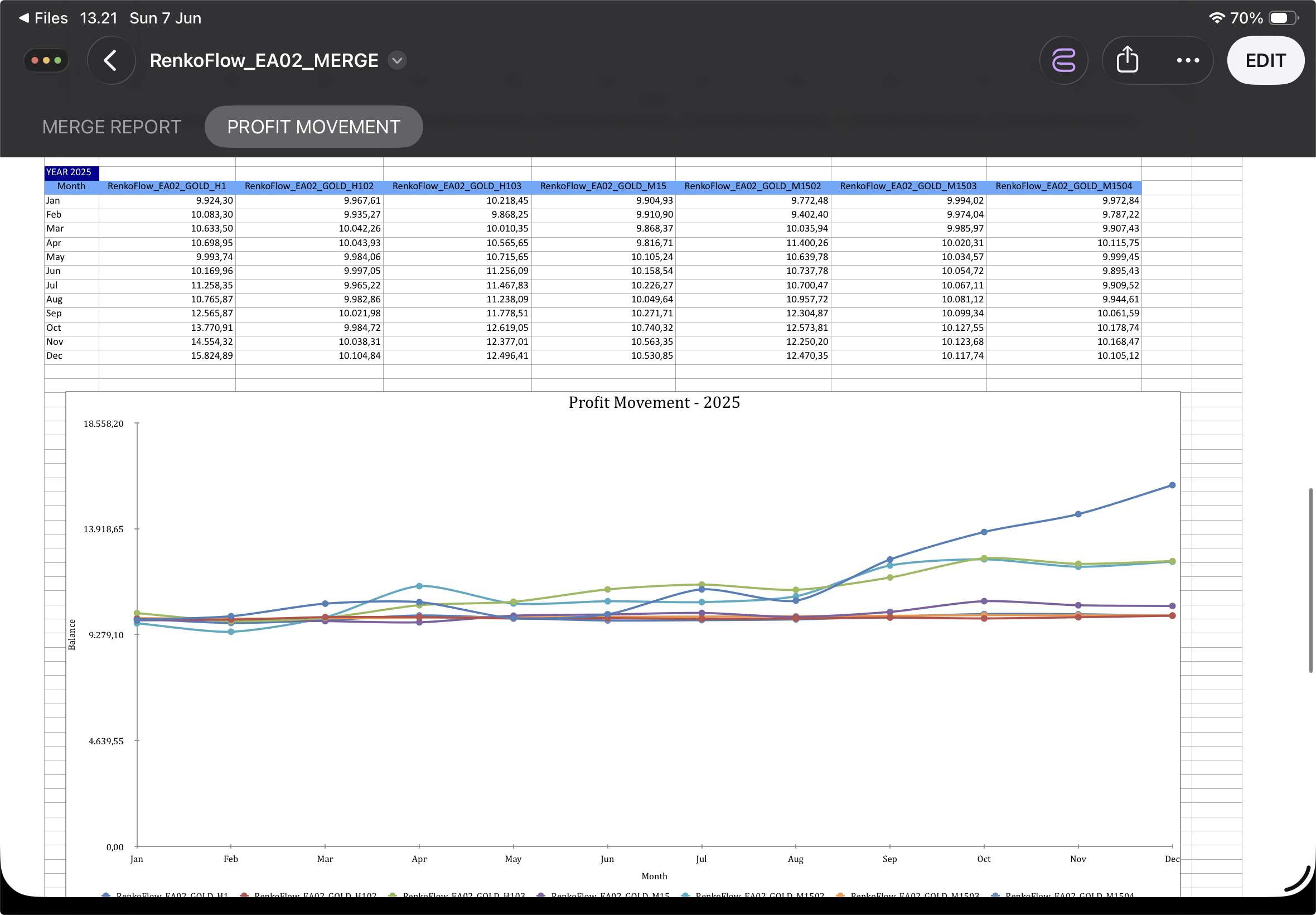Tap the battery indicator icon
The height and width of the screenshot is (915, 1316).
1283,18
